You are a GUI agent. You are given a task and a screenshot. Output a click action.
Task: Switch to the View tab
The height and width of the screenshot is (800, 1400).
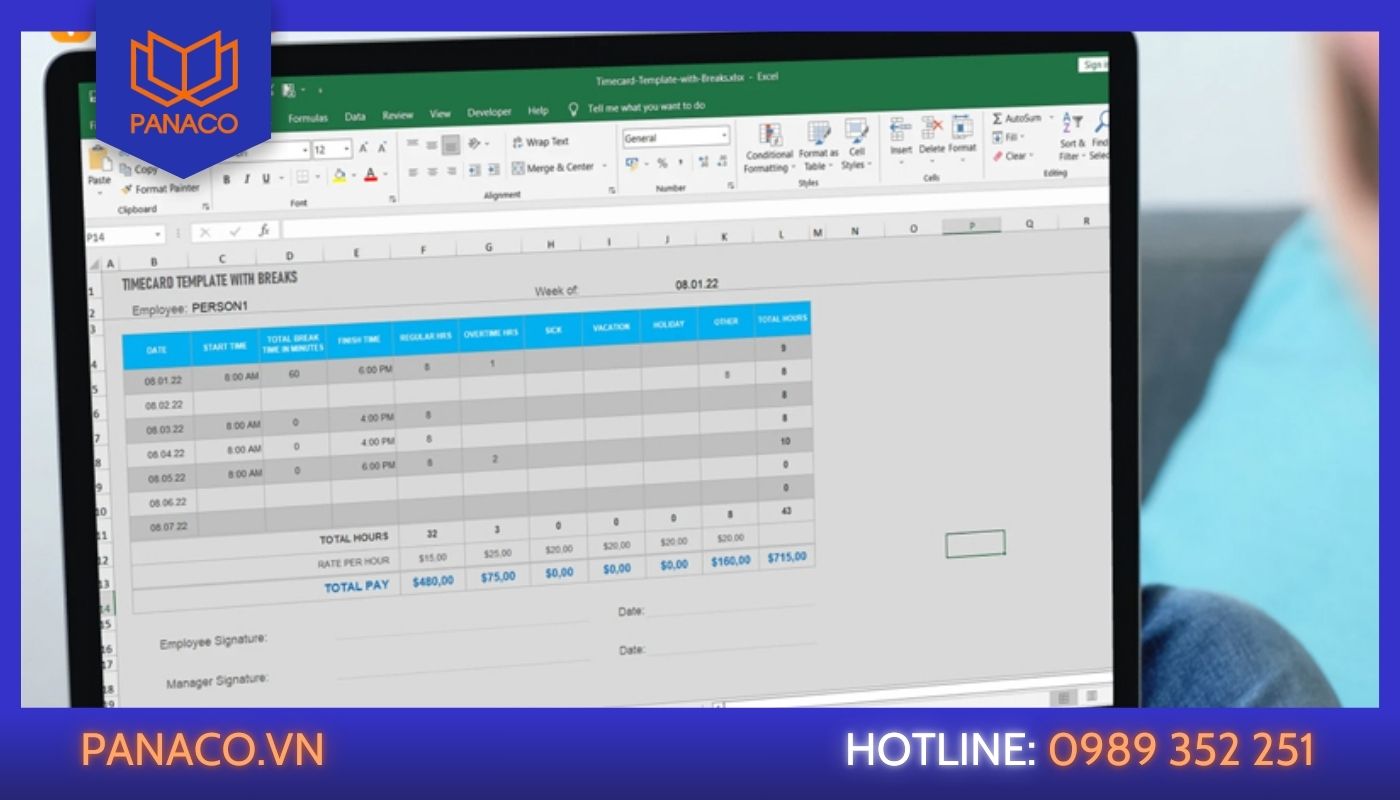[x=440, y=114]
